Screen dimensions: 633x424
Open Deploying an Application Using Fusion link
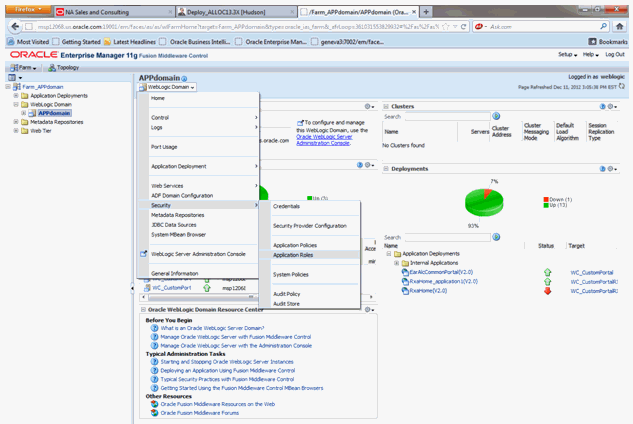point(228,370)
